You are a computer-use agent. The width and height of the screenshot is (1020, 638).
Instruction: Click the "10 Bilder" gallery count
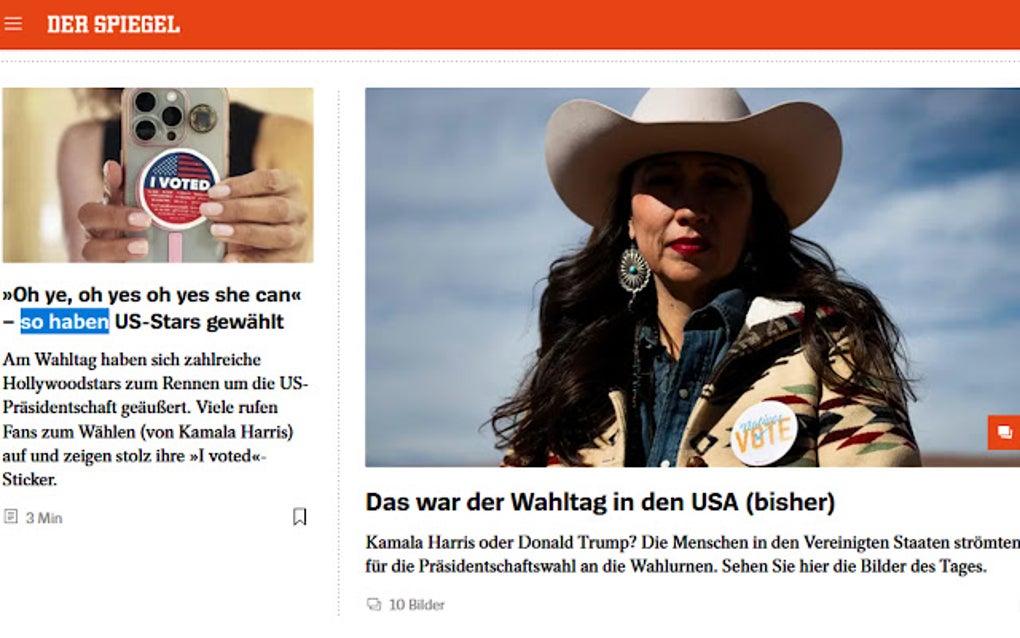pyautogui.click(x=416, y=605)
